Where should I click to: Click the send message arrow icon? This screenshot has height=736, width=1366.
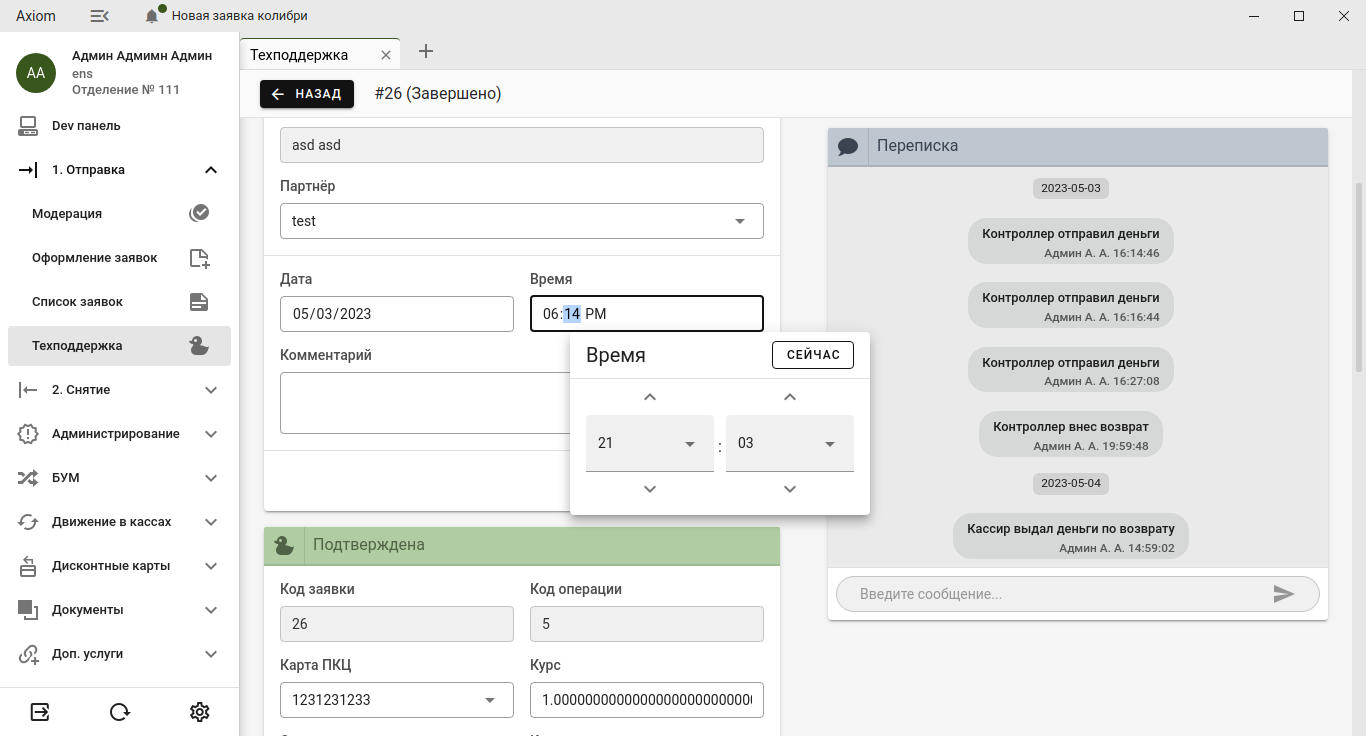[1284, 594]
